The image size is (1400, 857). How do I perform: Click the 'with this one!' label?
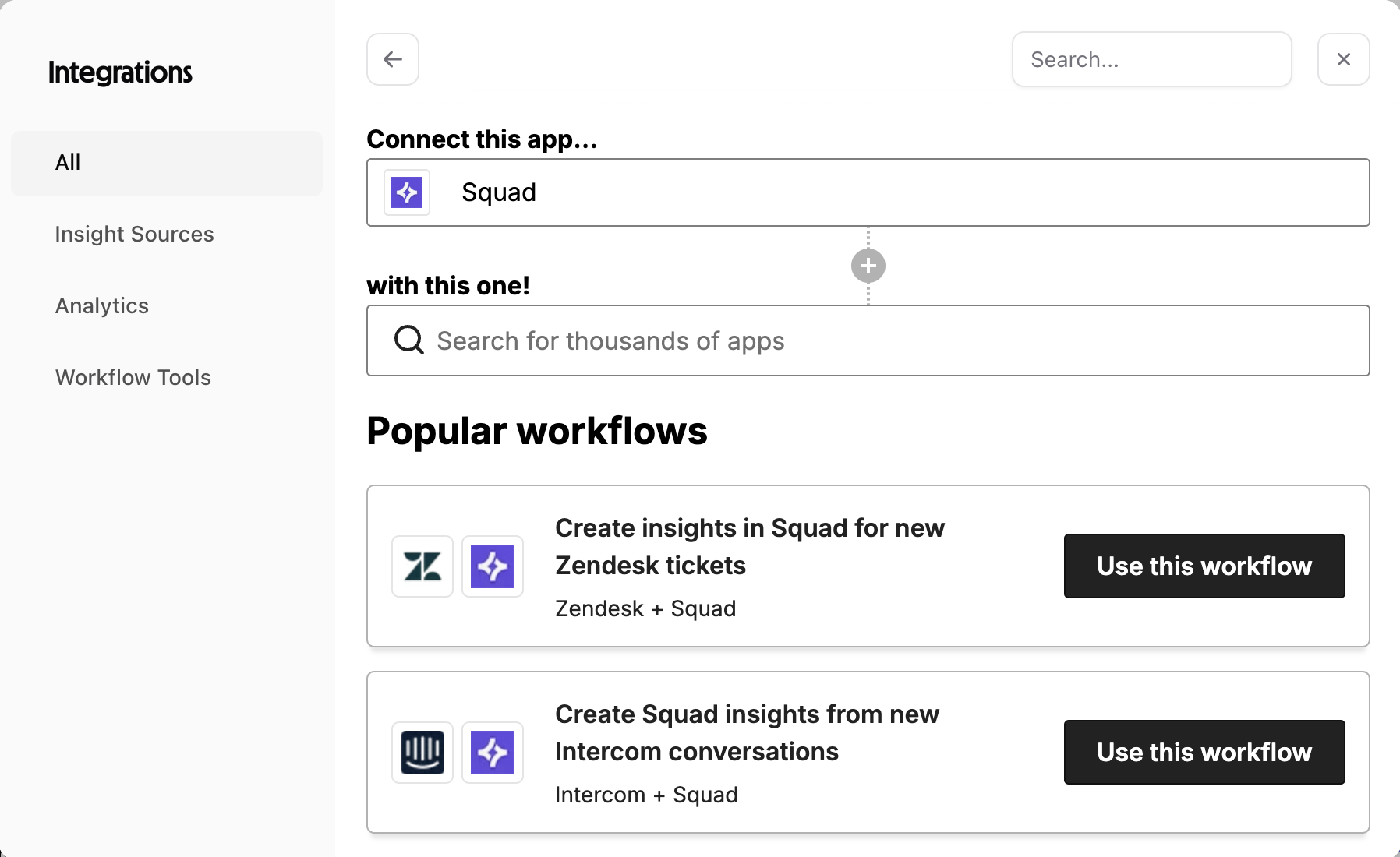click(448, 286)
